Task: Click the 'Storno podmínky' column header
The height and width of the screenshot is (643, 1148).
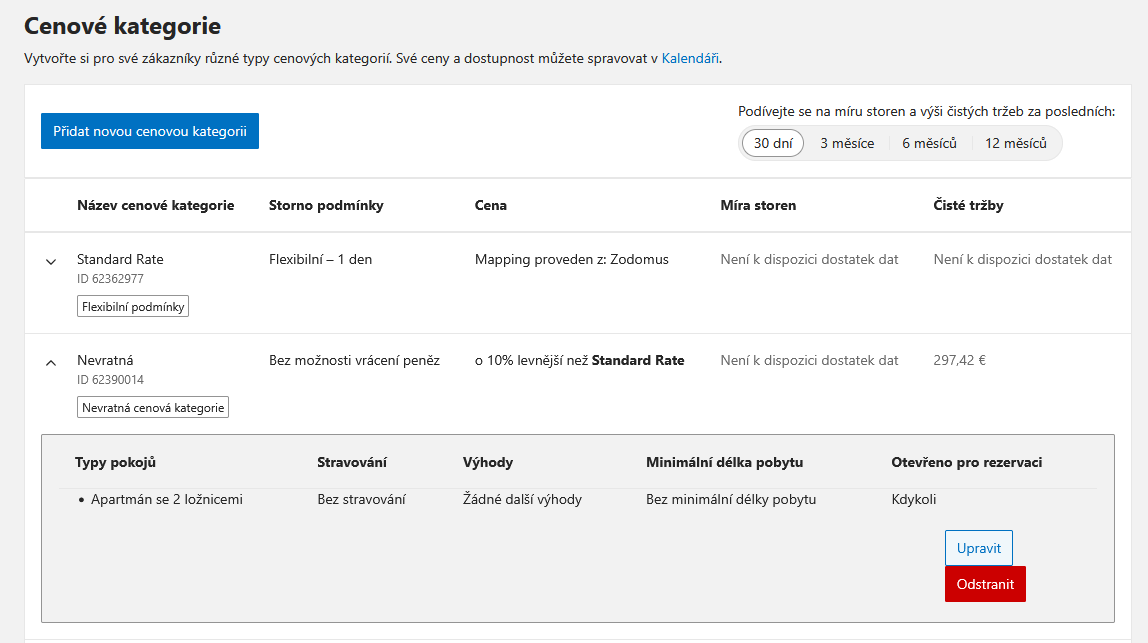Action: point(326,205)
